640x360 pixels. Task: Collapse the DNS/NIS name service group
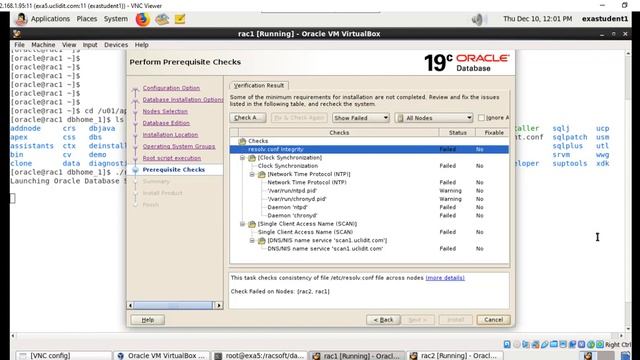pyautogui.click(x=252, y=240)
